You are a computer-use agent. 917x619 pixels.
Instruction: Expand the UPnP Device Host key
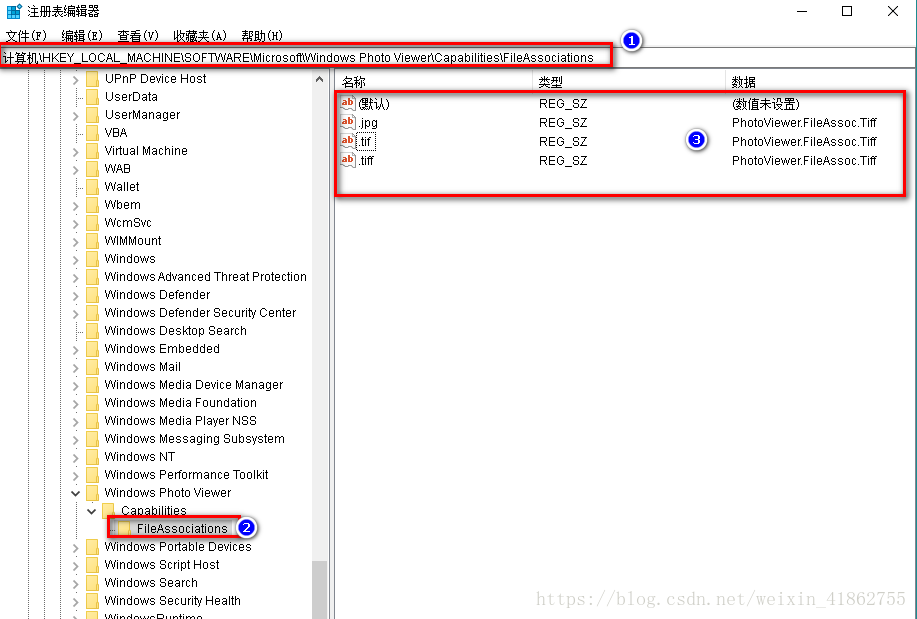pyautogui.click(x=75, y=80)
